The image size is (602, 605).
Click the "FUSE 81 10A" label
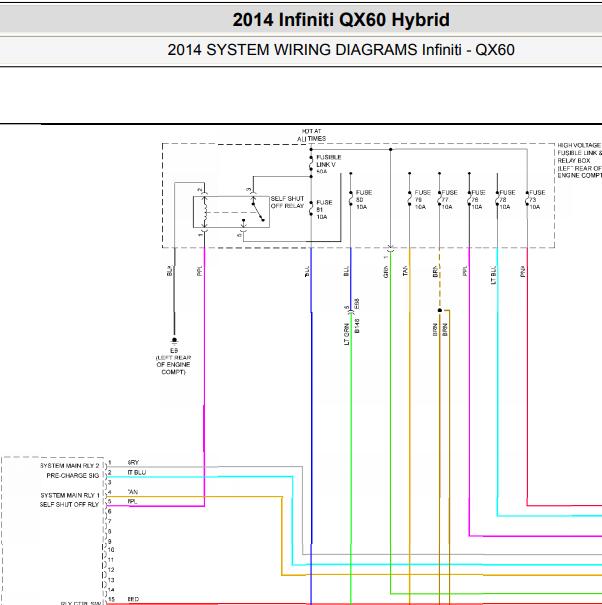pos(324,210)
